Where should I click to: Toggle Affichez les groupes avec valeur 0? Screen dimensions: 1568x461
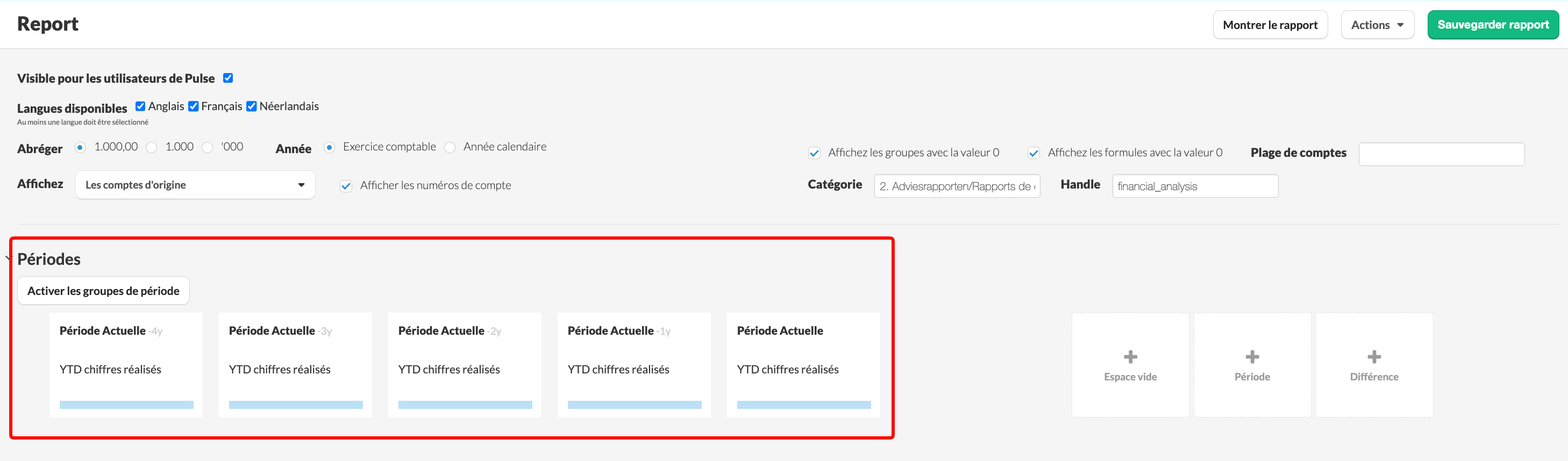click(x=814, y=153)
